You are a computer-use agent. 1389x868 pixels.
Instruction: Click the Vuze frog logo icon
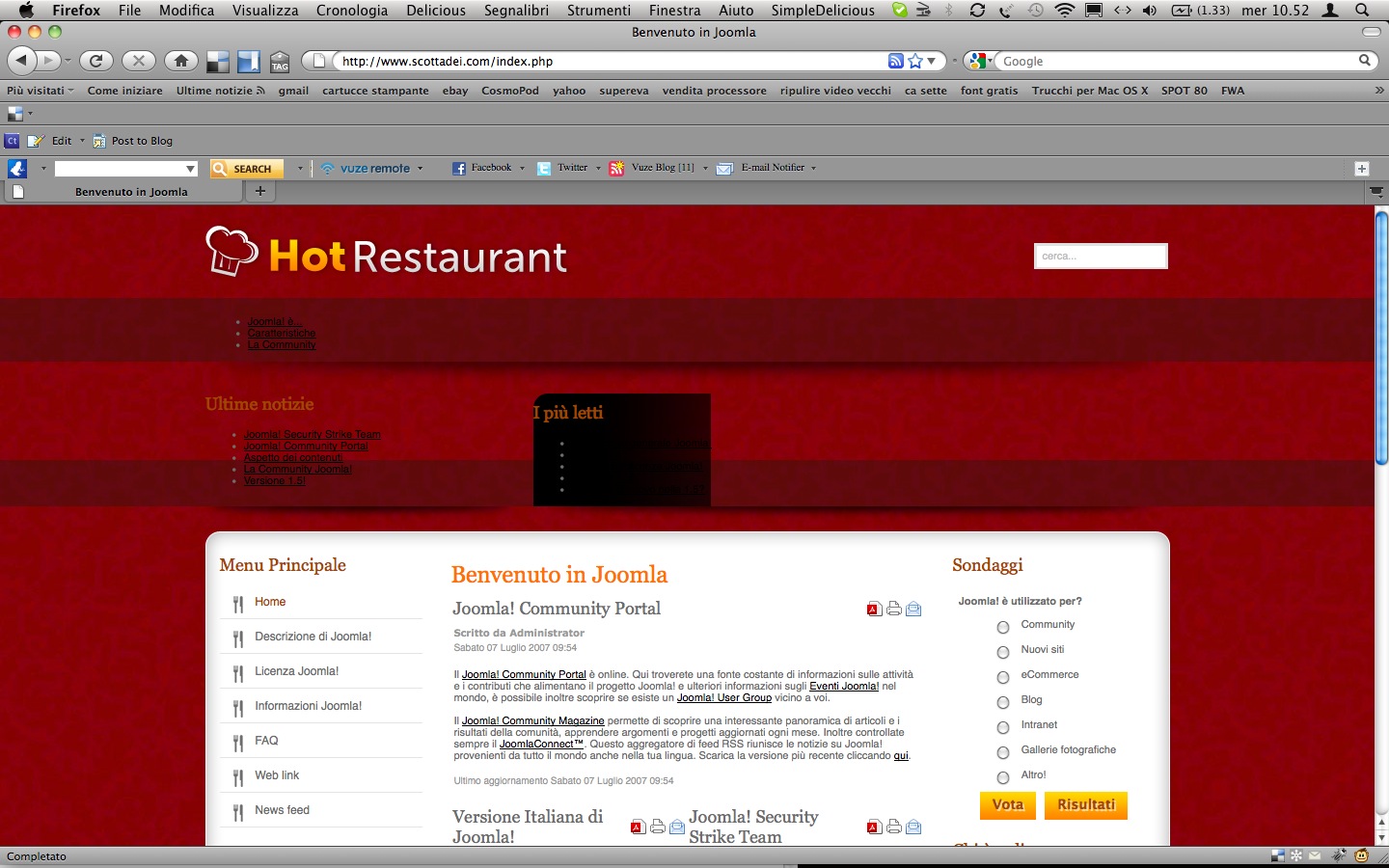coord(17,169)
